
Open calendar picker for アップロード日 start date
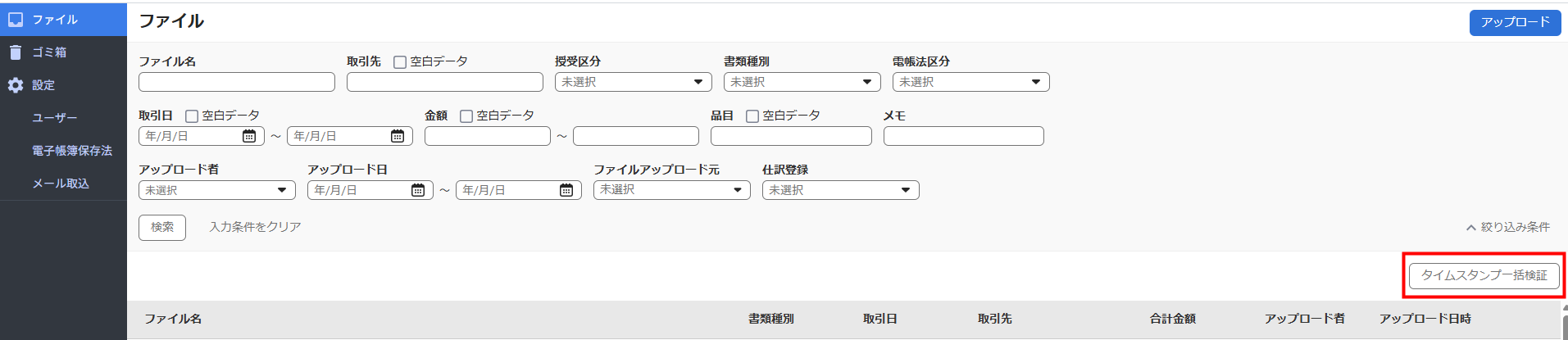pyautogui.click(x=418, y=190)
